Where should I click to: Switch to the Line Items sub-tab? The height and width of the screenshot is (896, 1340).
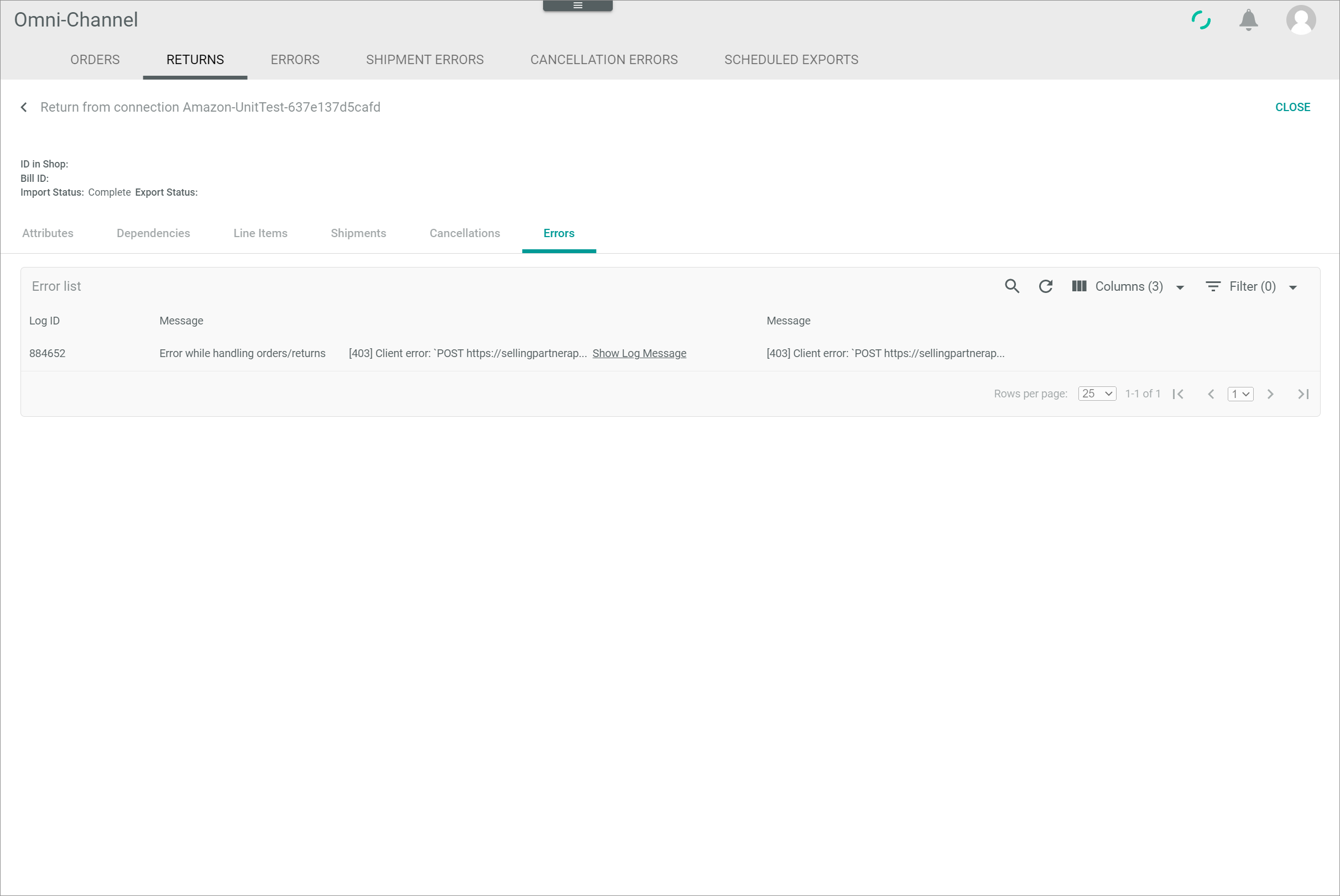click(260, 233)
